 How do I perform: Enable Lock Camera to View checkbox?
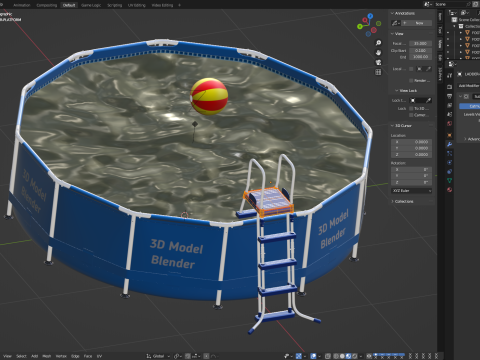tap(411, 115)
